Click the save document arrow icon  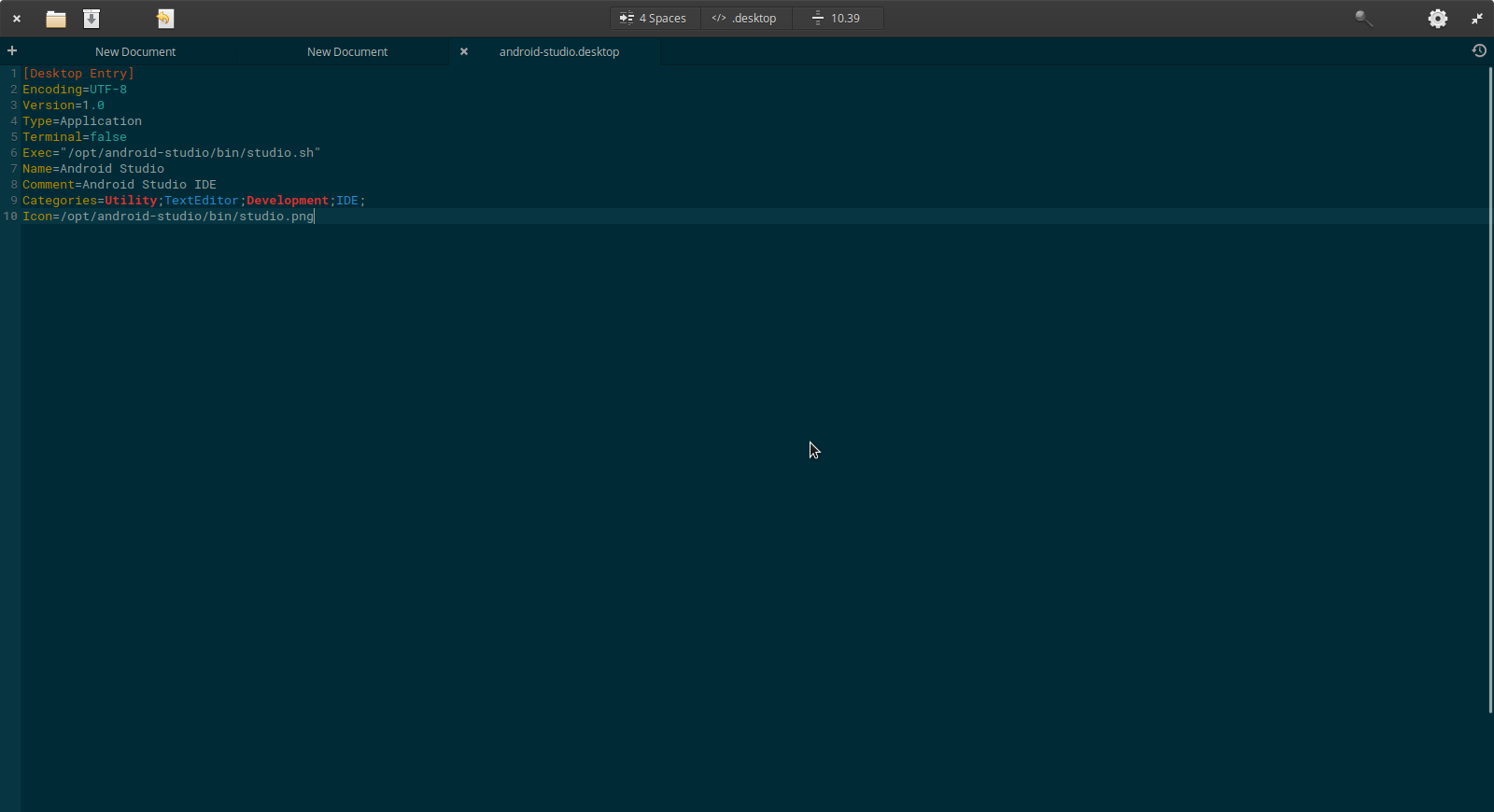tap(92, 19)
